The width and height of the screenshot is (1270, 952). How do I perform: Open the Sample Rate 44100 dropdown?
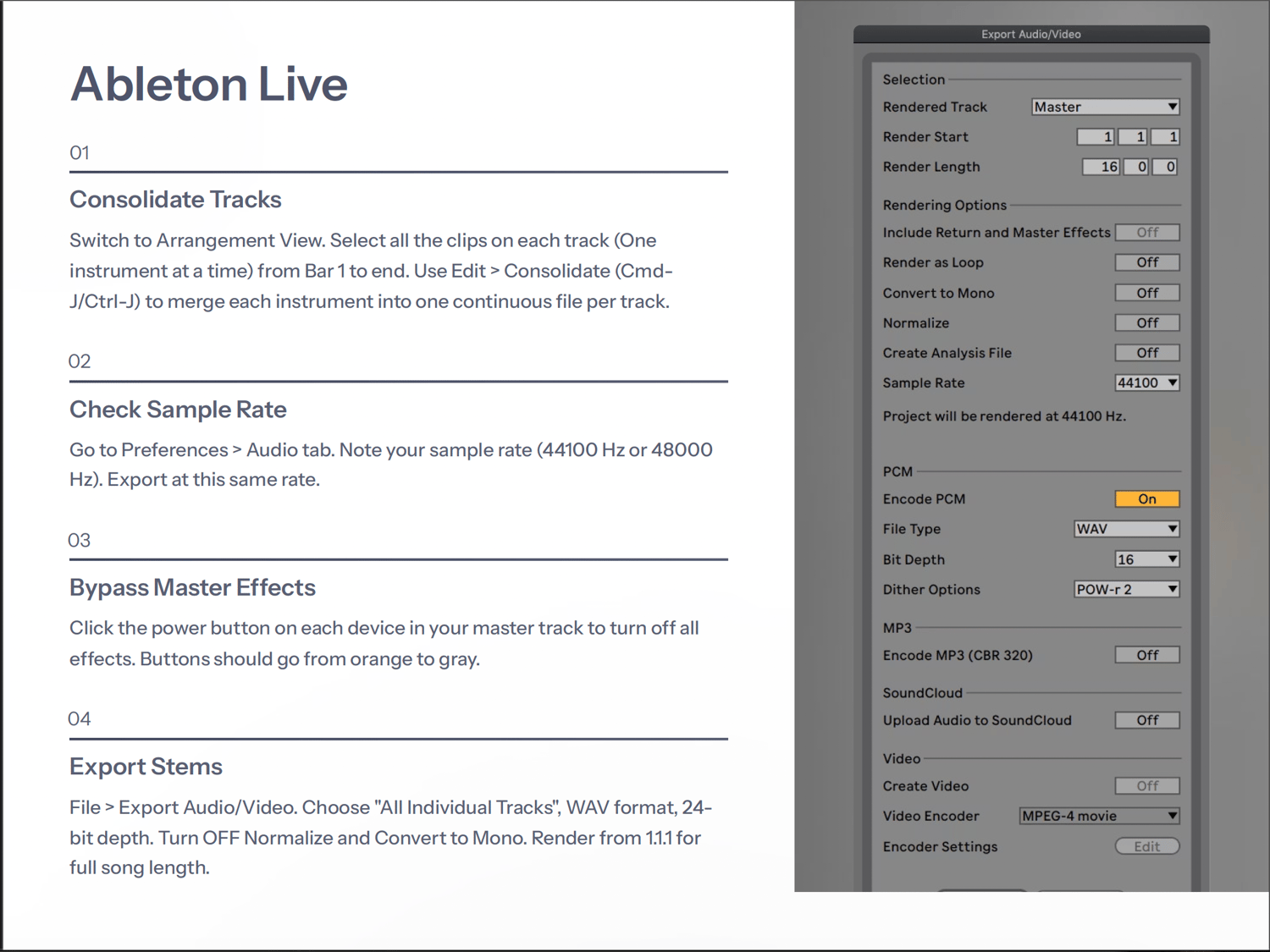[1147, 382]
